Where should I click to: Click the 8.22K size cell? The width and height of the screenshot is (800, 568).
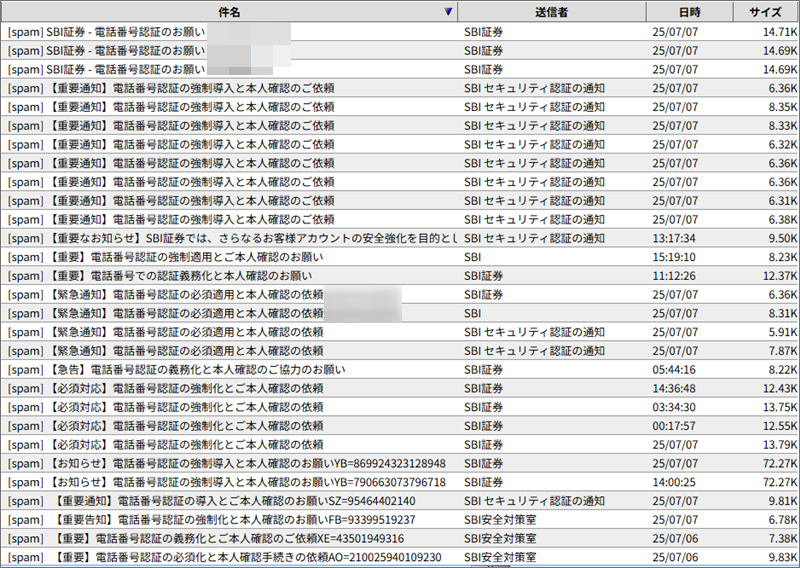point(783,370)
